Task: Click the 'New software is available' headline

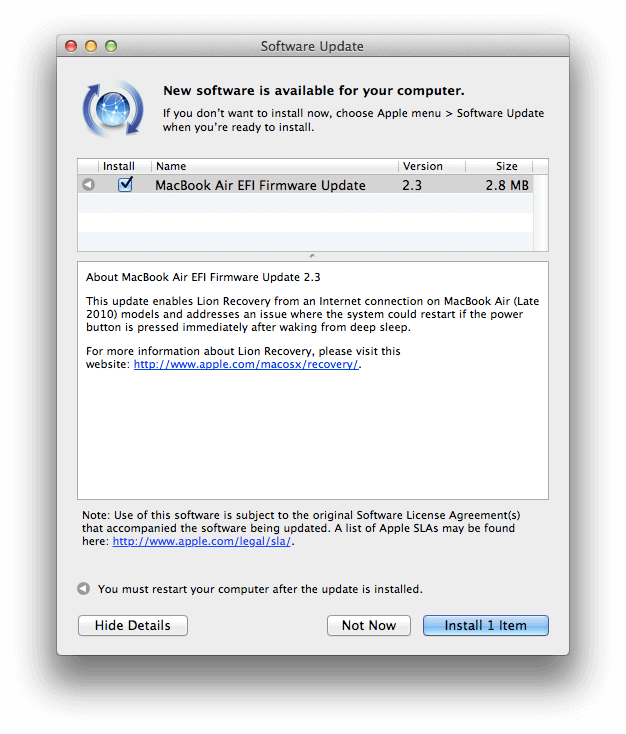Action: pyautogui.click(x=314, y=90)
